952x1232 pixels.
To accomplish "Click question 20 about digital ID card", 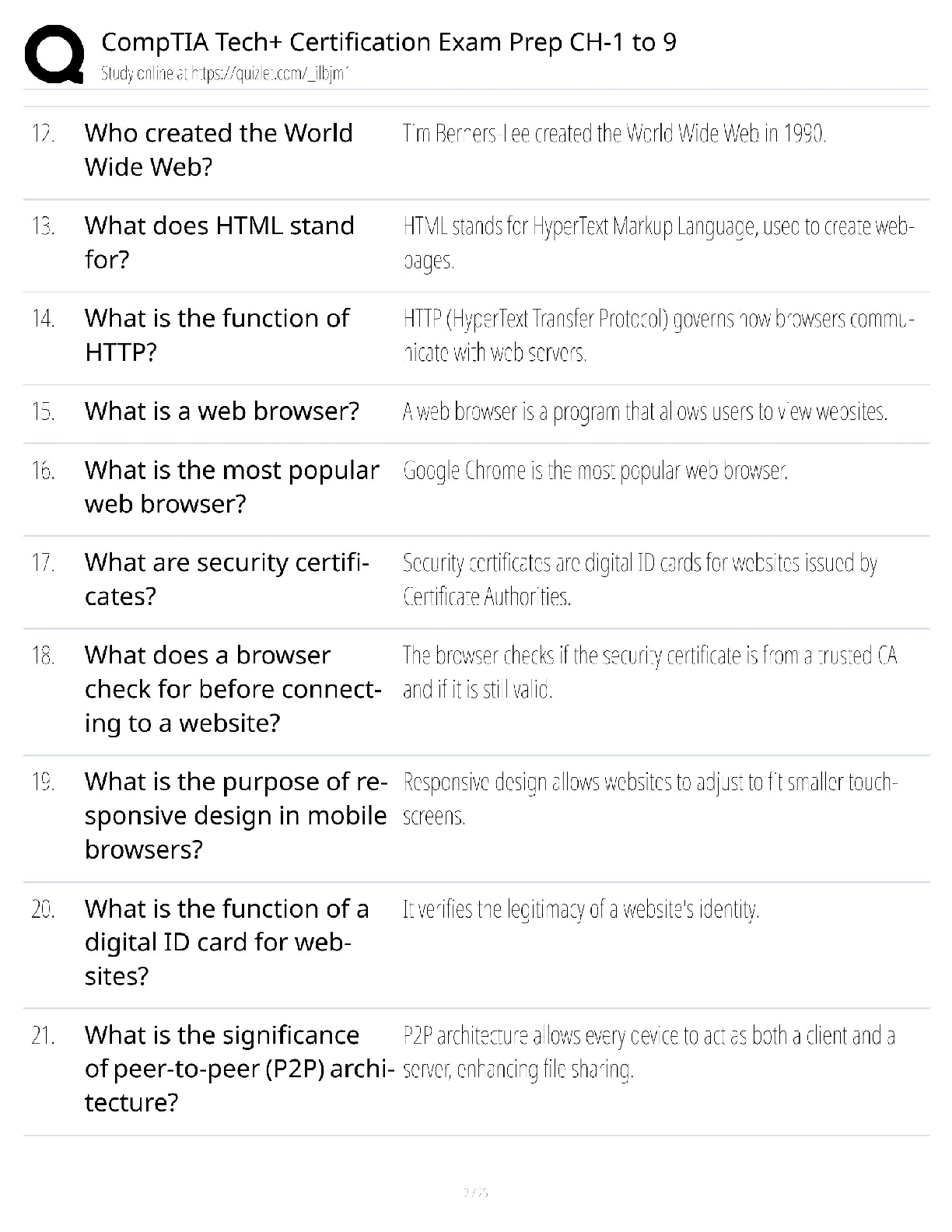I will click(x=227, y=942).
